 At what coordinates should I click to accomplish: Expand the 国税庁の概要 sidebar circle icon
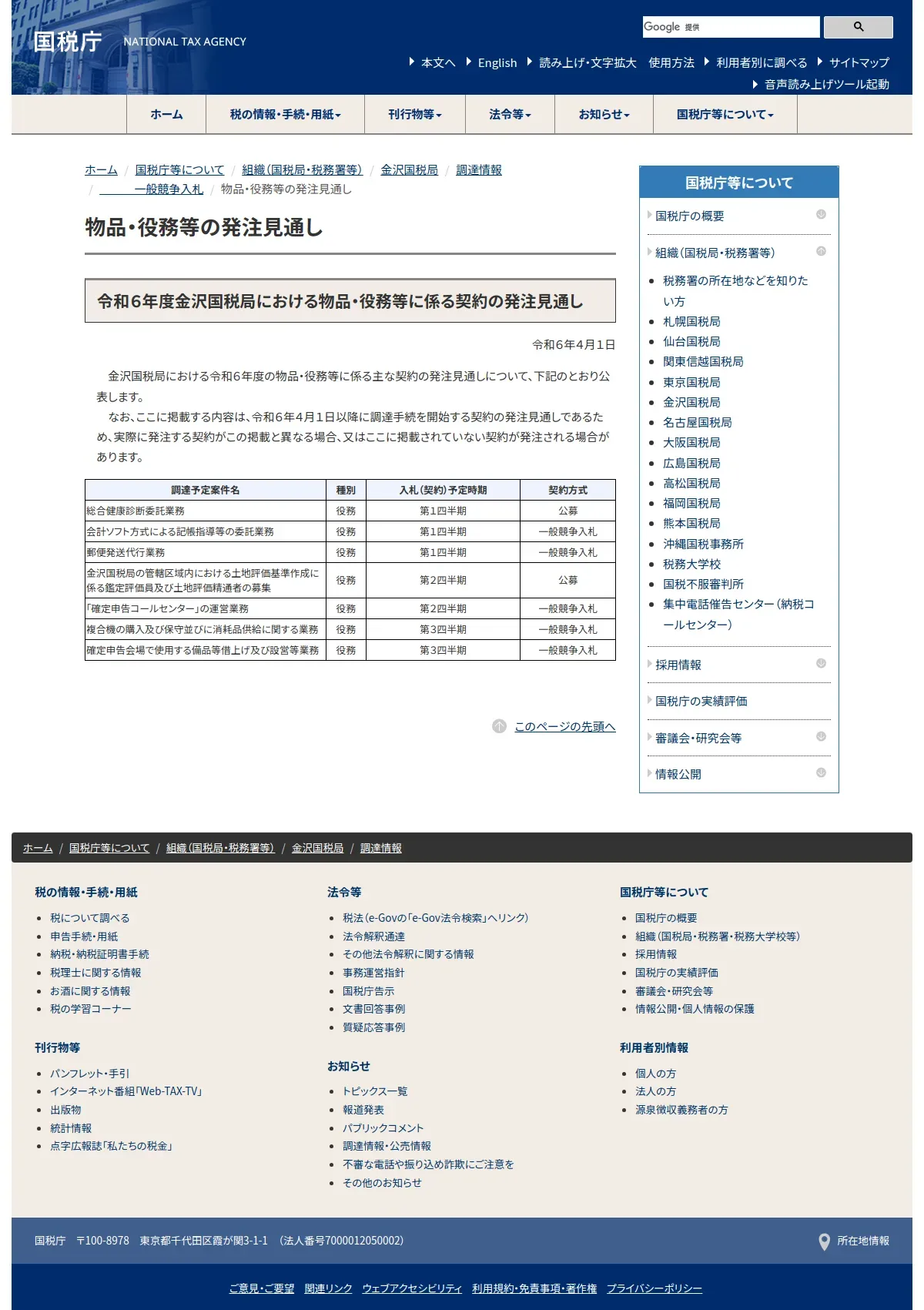(x=821, y=215)
